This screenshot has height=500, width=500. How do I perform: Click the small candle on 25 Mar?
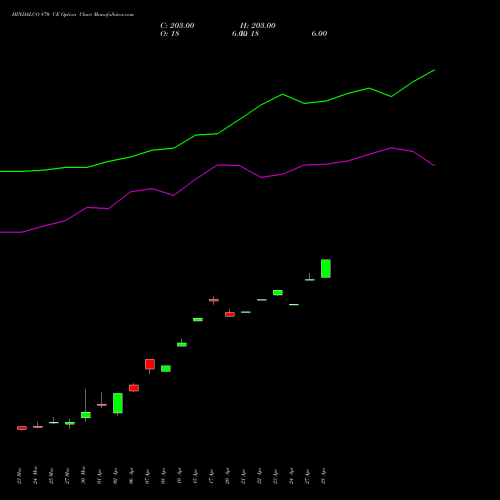[54, 422]
